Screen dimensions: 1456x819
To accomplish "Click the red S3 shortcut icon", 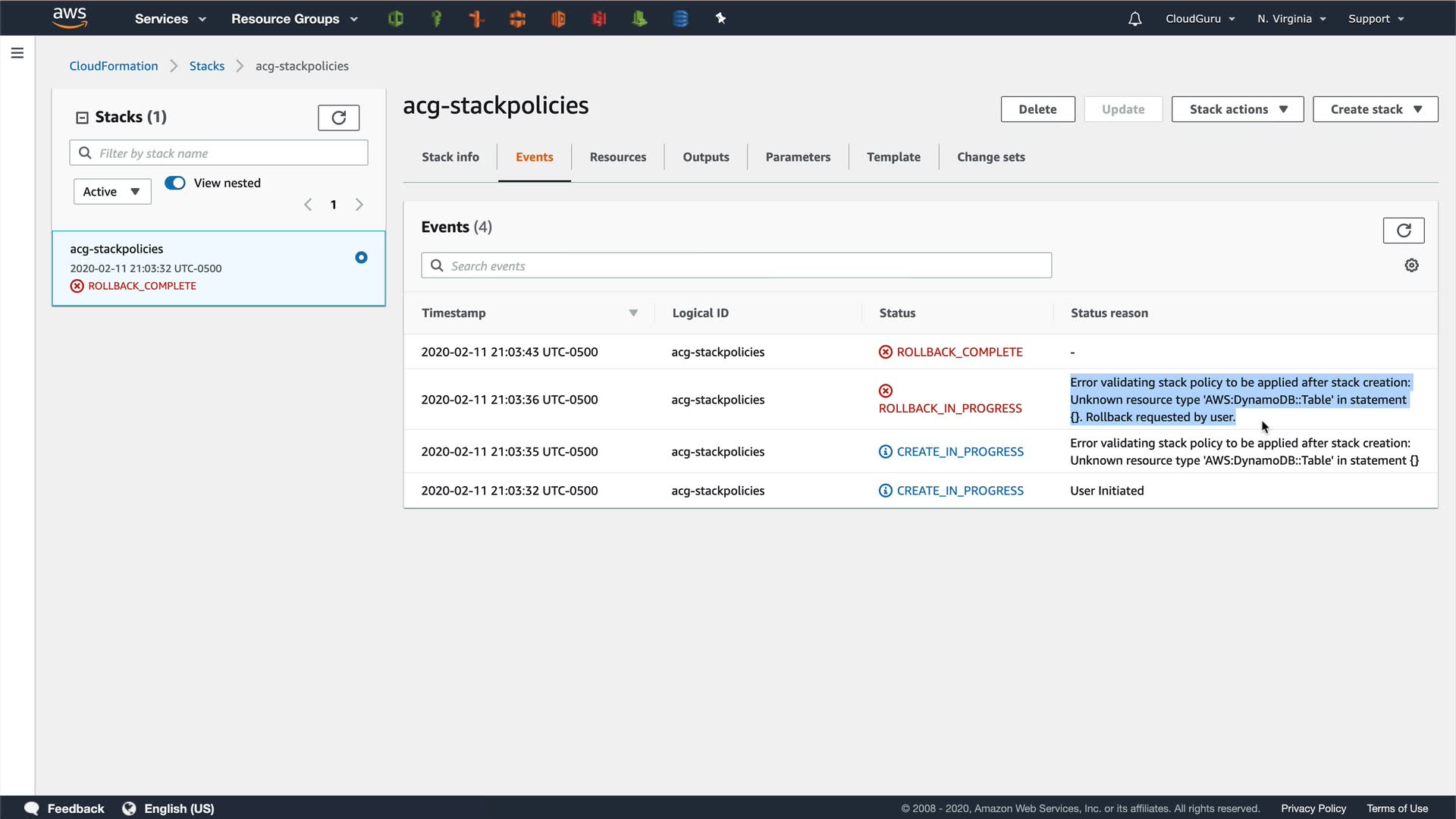I will [599, 19].
